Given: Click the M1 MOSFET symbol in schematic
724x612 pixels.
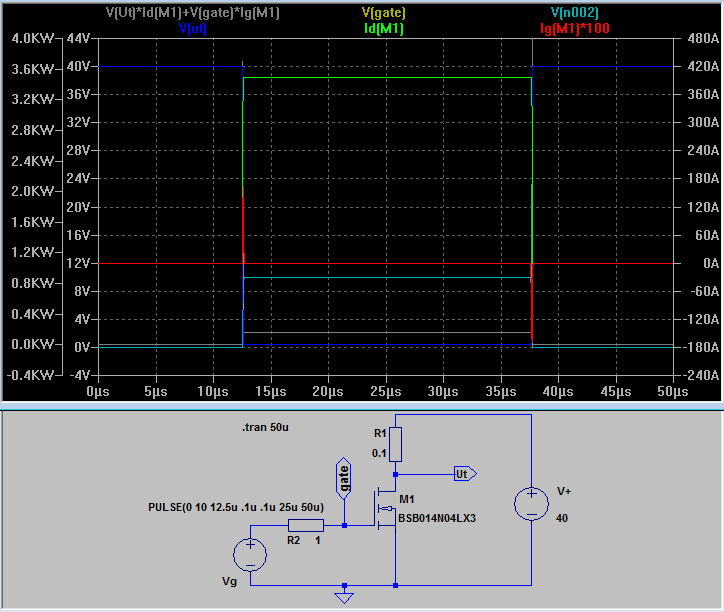Looking at the screenshot, I should pos(385,508).
